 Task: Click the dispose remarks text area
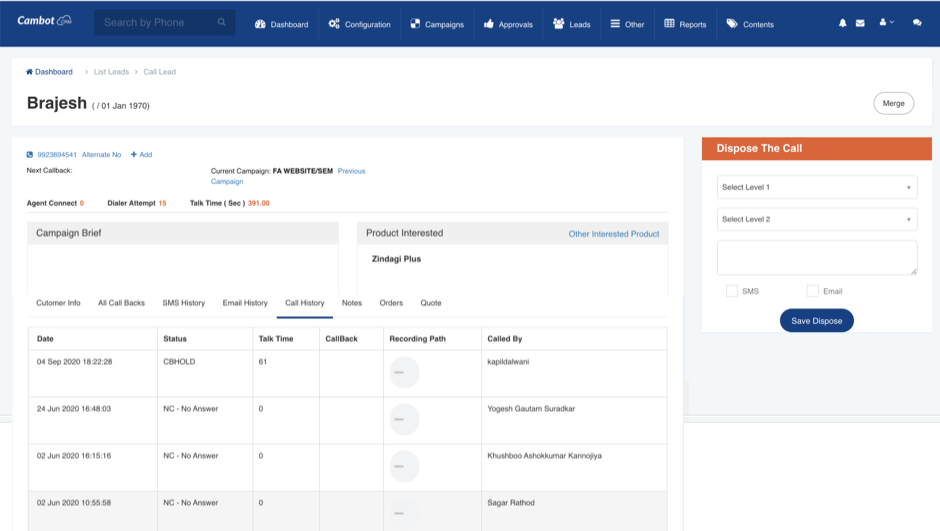coord(817,257)
